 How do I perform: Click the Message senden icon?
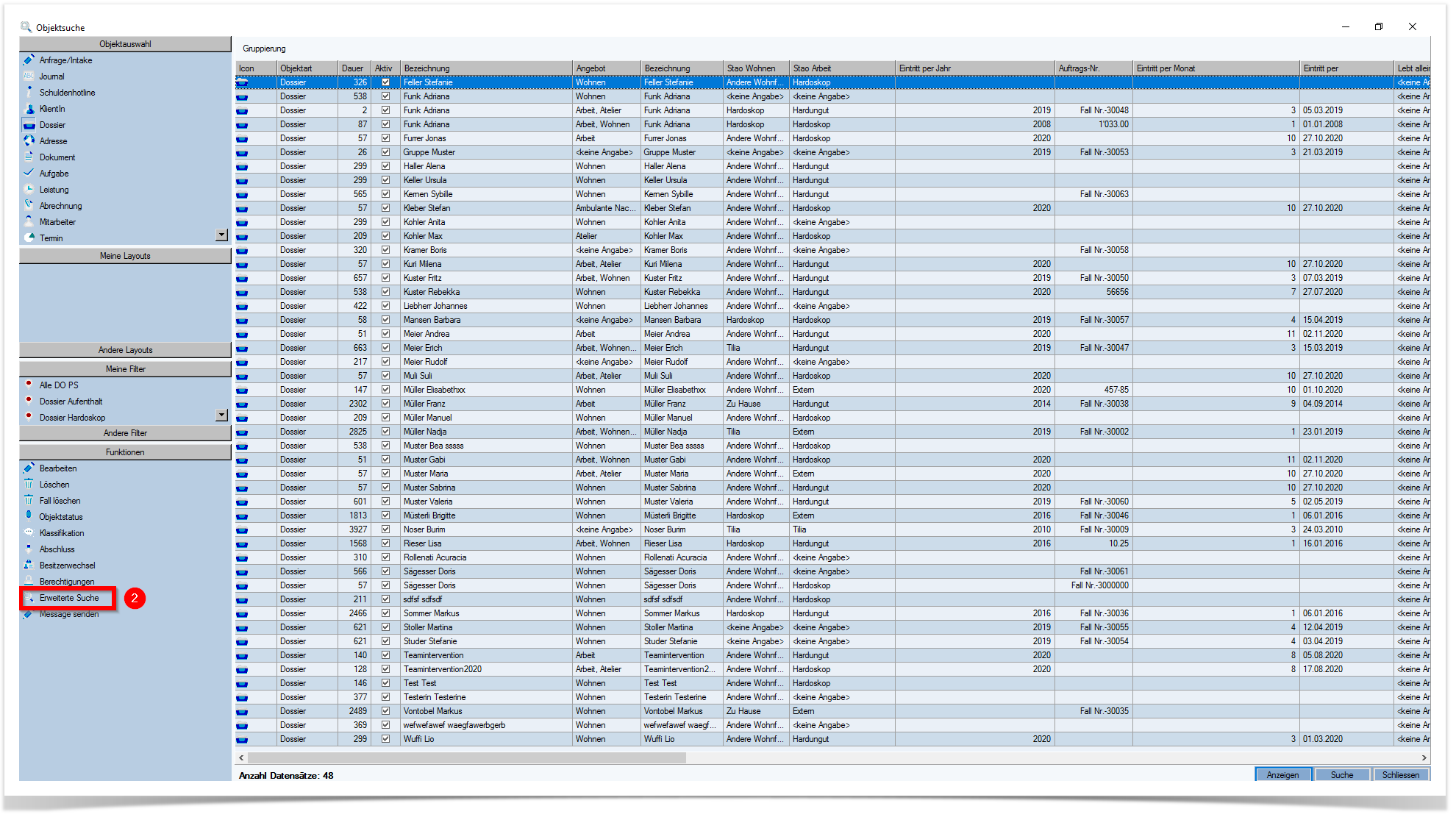pyautogui.click(x=29, y=614)
